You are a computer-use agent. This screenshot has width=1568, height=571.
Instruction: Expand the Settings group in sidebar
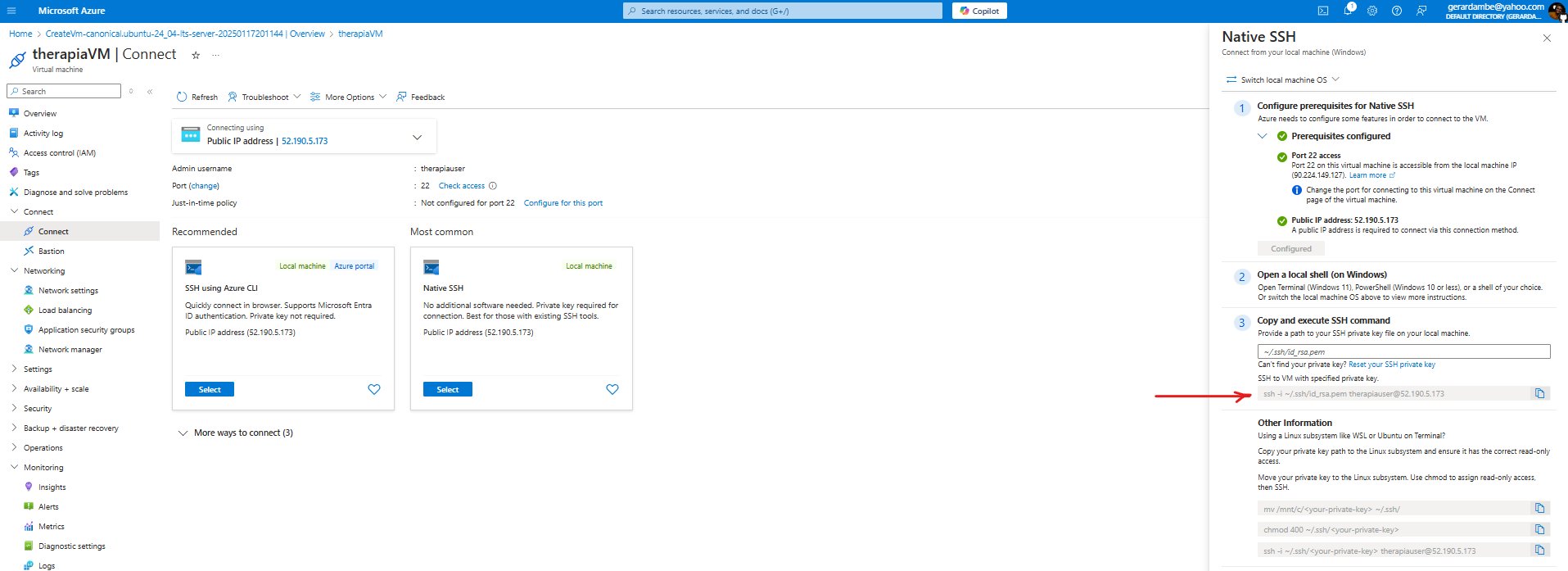tap(14, 369)
